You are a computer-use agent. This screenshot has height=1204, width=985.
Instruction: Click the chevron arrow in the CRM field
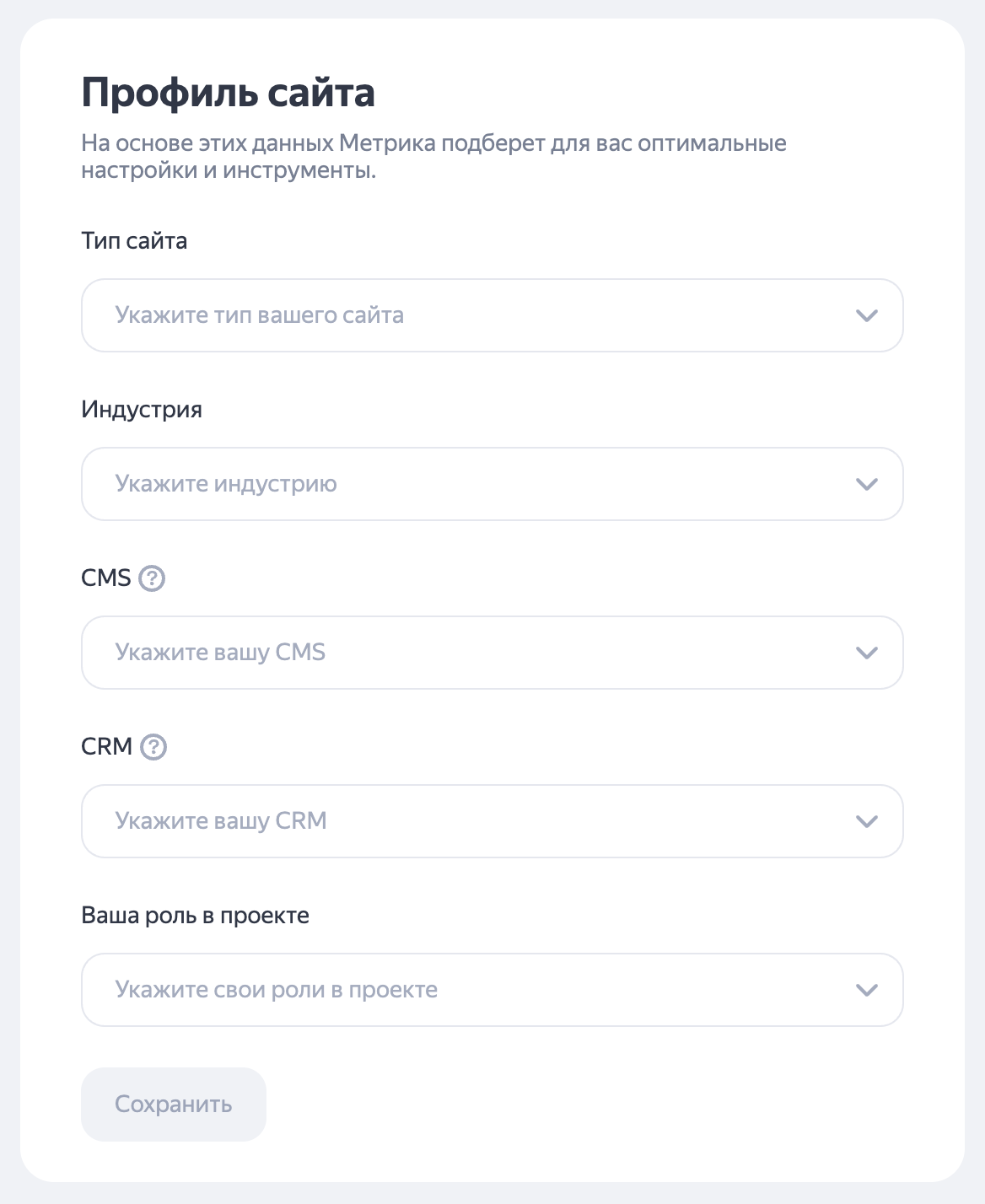(867, 821)
